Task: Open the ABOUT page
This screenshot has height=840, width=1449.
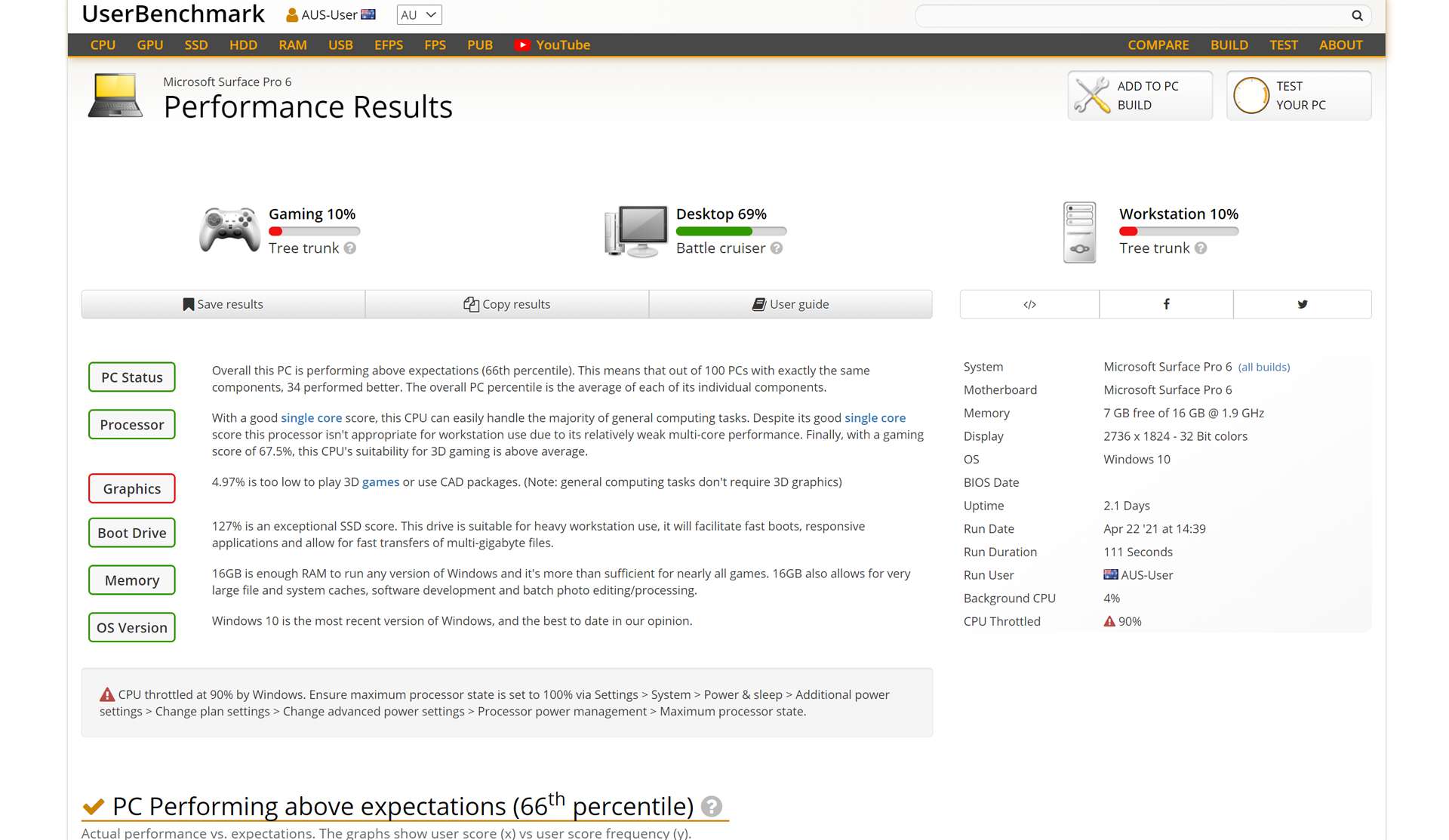Action: [1341, 45]
